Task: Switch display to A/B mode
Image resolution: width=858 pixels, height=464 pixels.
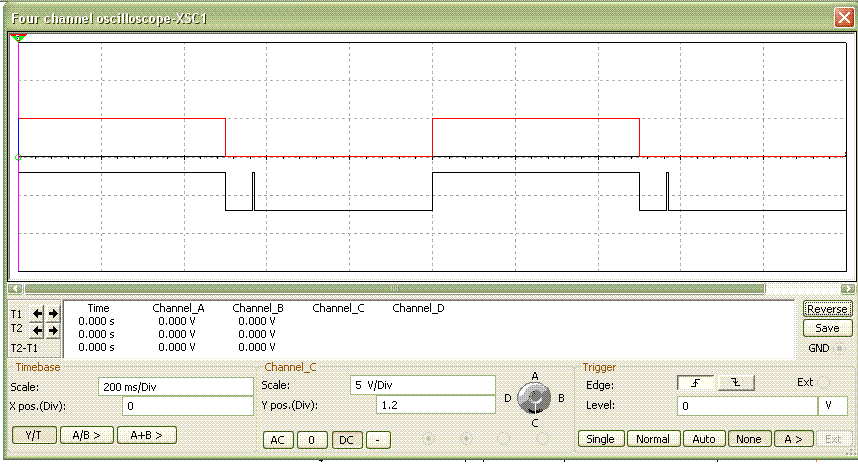Action: coord(86,436)
